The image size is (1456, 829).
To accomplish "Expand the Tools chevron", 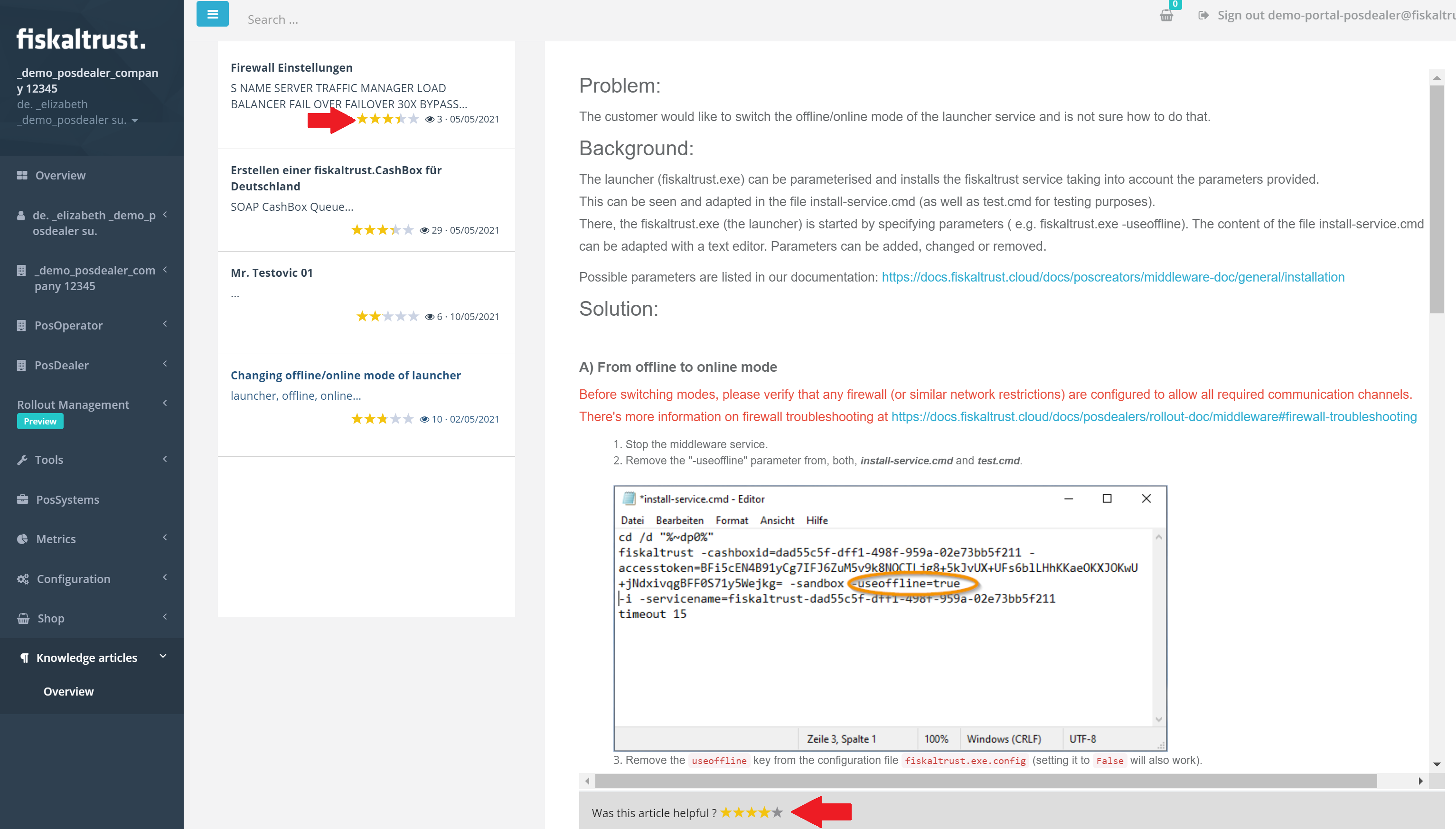I will (165, 459).
